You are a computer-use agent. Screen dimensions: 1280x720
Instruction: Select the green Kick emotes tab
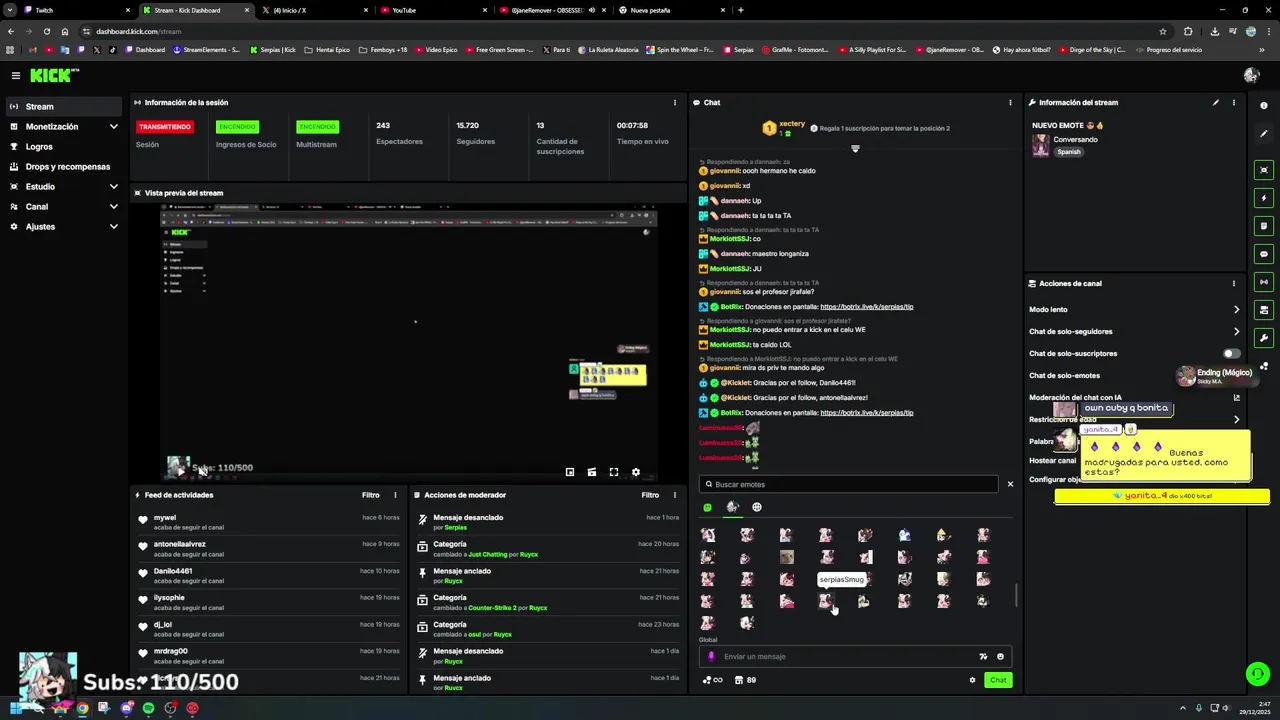tap(708, 508)
